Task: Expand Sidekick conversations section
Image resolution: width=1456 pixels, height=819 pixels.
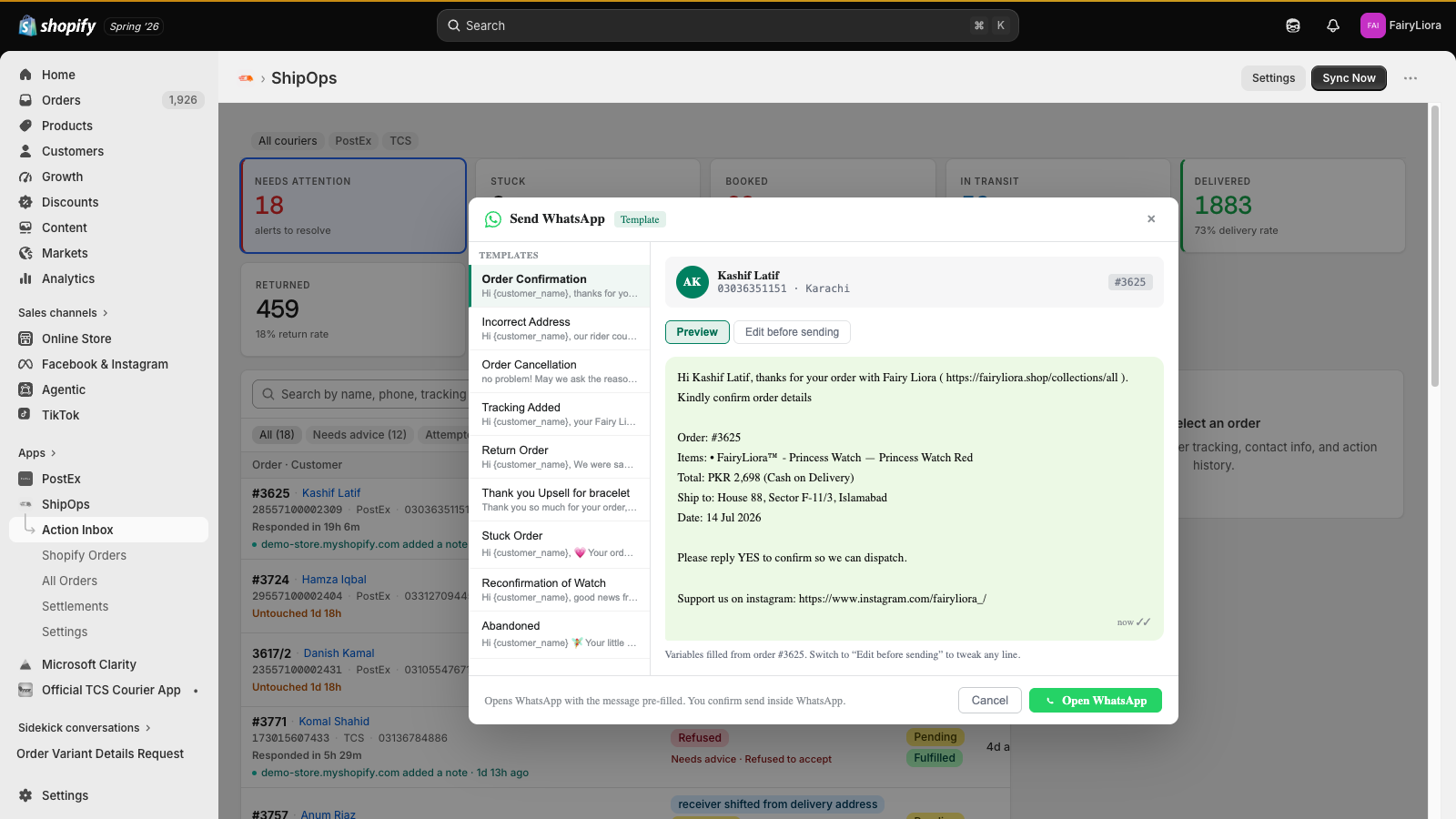Action: tap(85, 728)
